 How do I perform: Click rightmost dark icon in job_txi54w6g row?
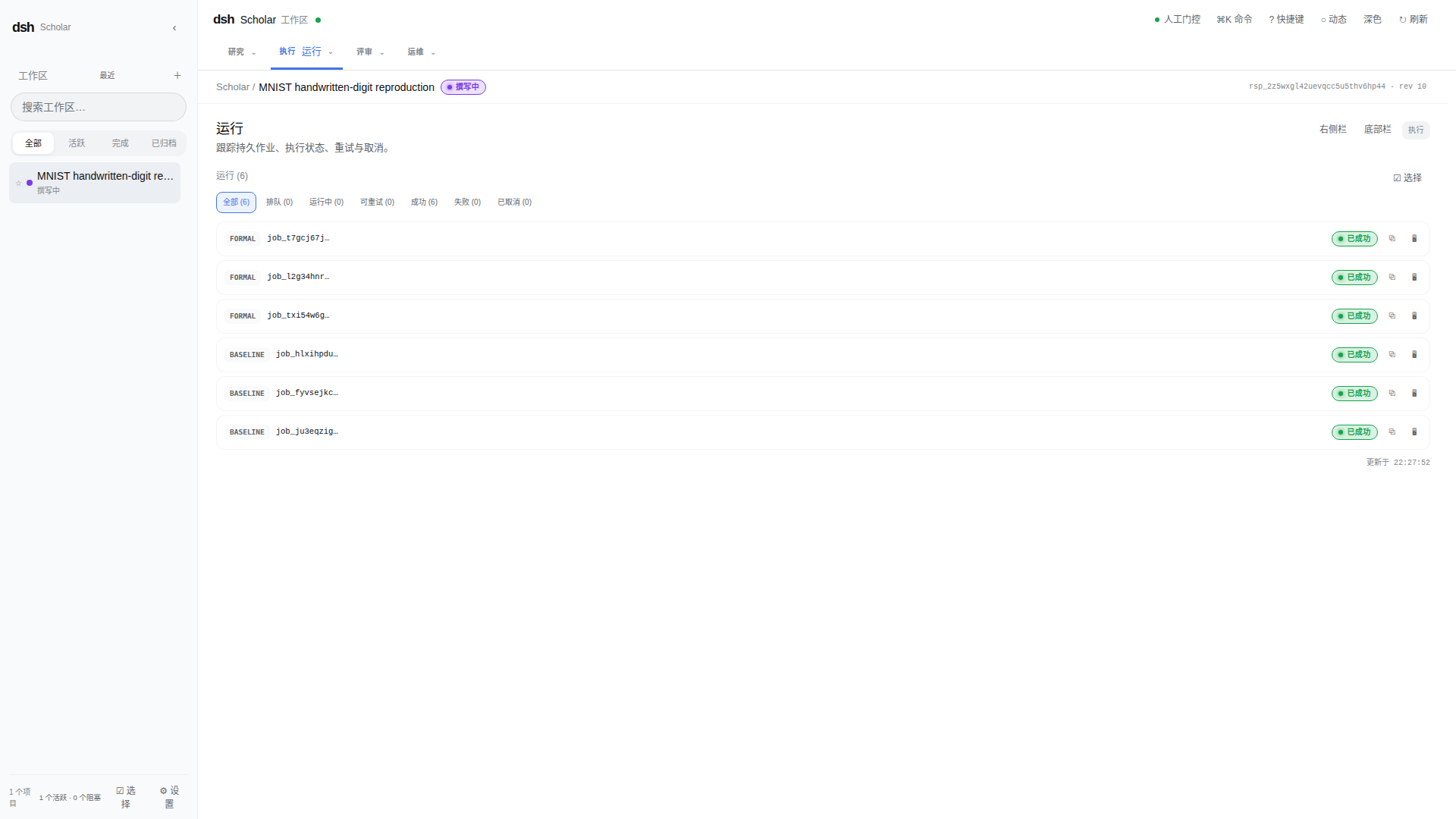click(x=1414, y=316)
